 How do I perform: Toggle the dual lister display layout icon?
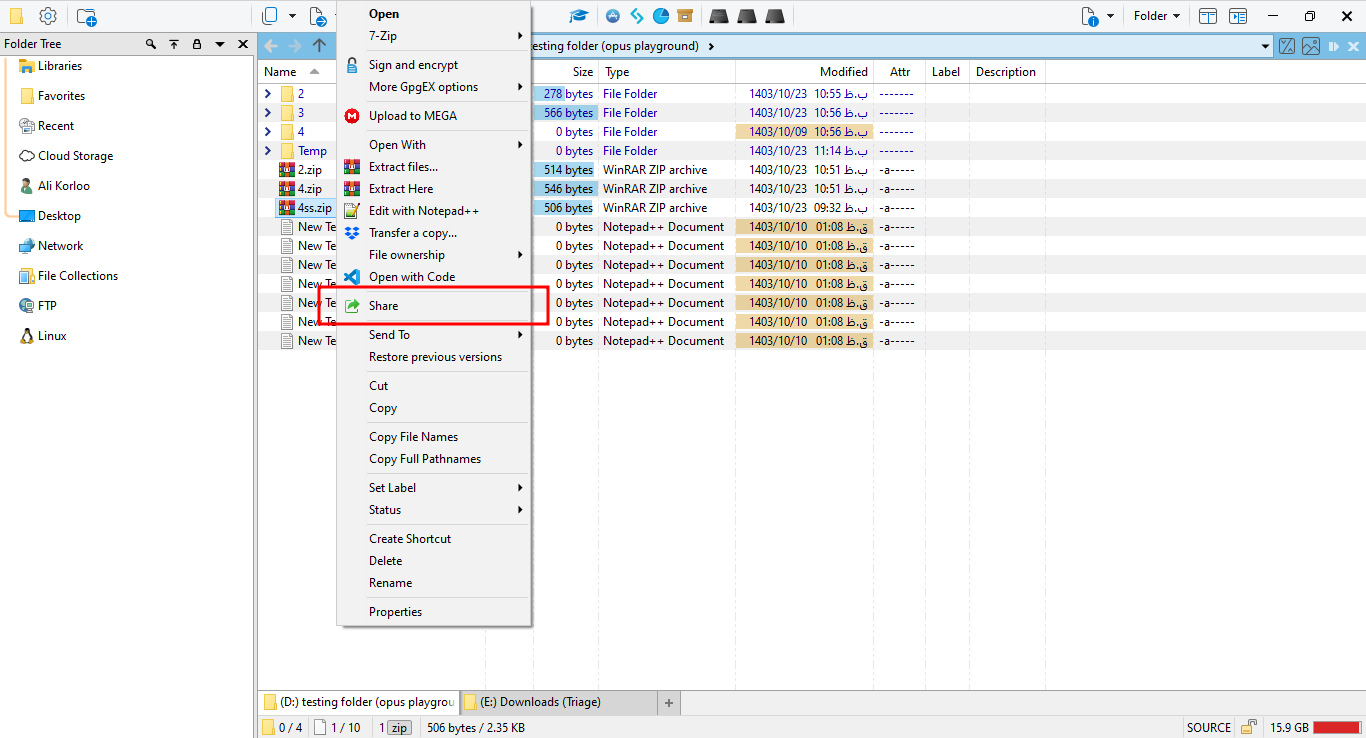[1208, 16]
